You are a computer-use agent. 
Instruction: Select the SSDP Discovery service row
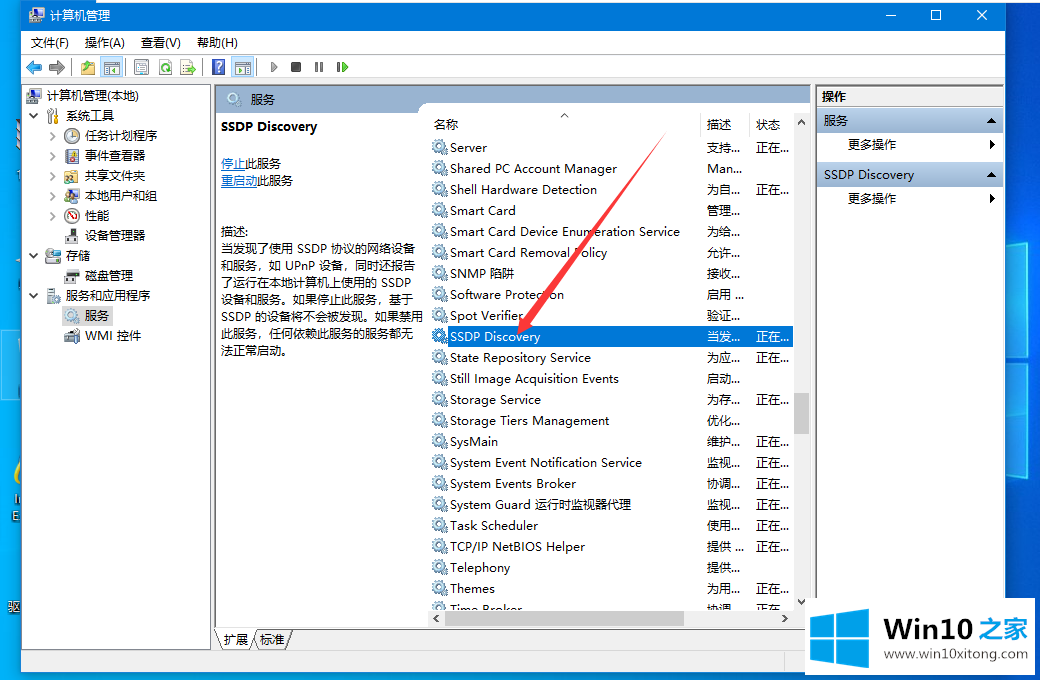[612, 336]
